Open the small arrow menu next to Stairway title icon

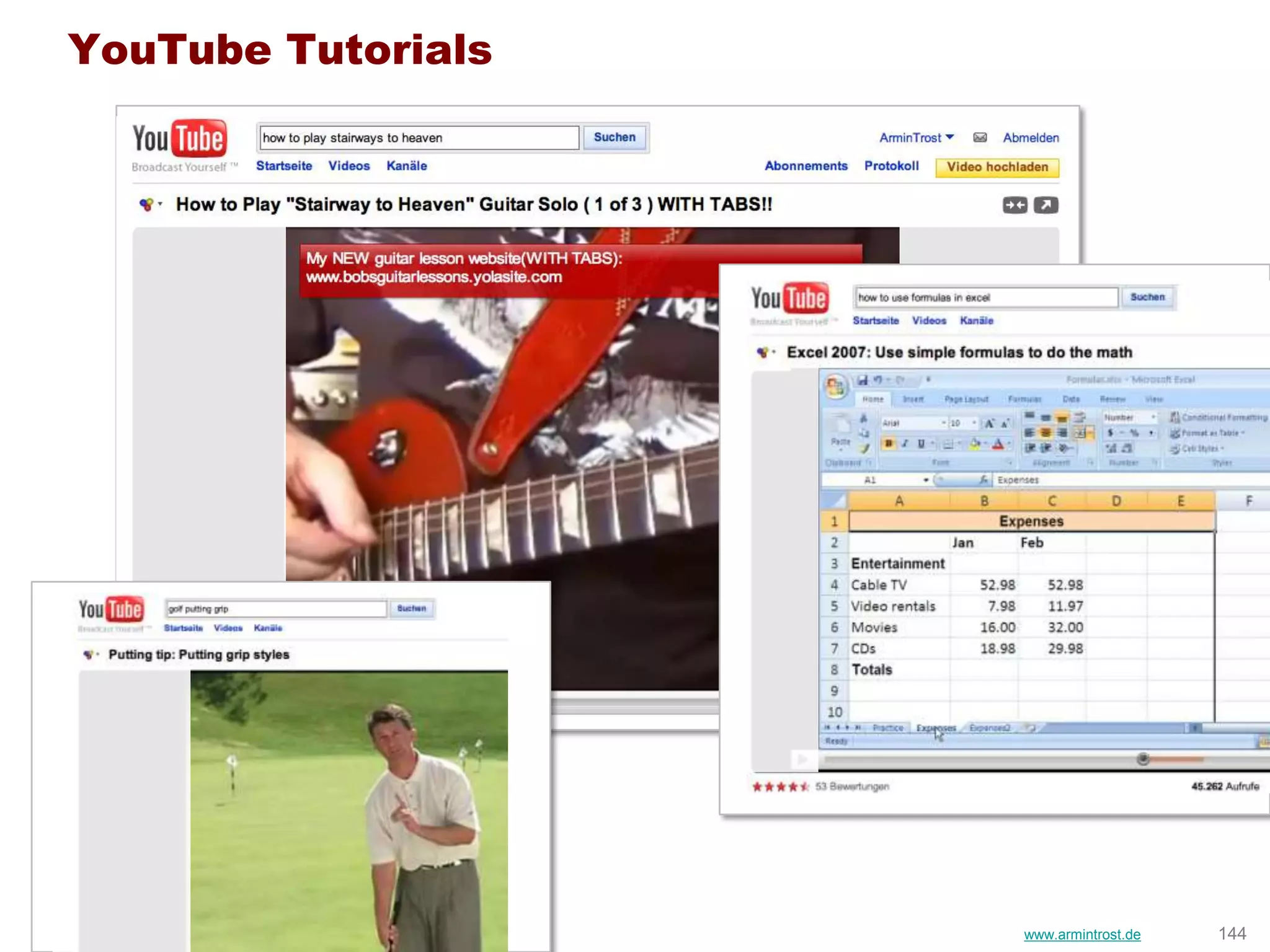click(x=160, y=203)
